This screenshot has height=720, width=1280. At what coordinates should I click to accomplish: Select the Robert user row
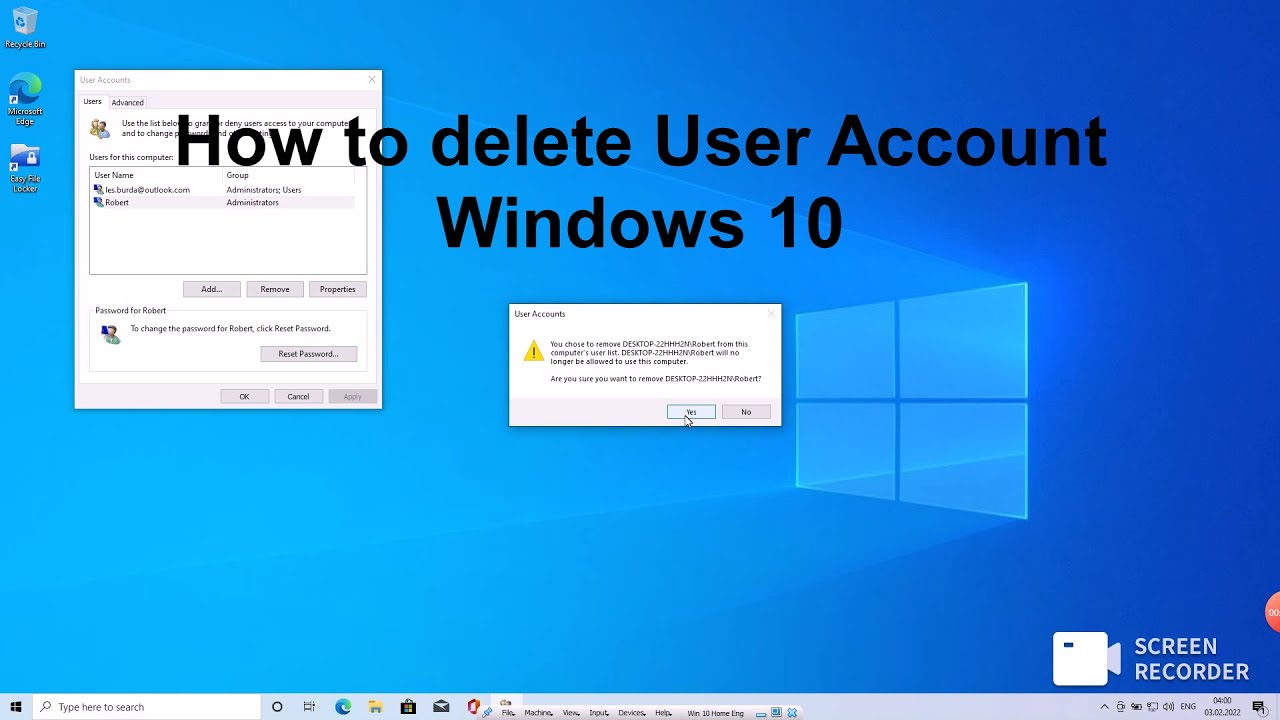point(222,202)
